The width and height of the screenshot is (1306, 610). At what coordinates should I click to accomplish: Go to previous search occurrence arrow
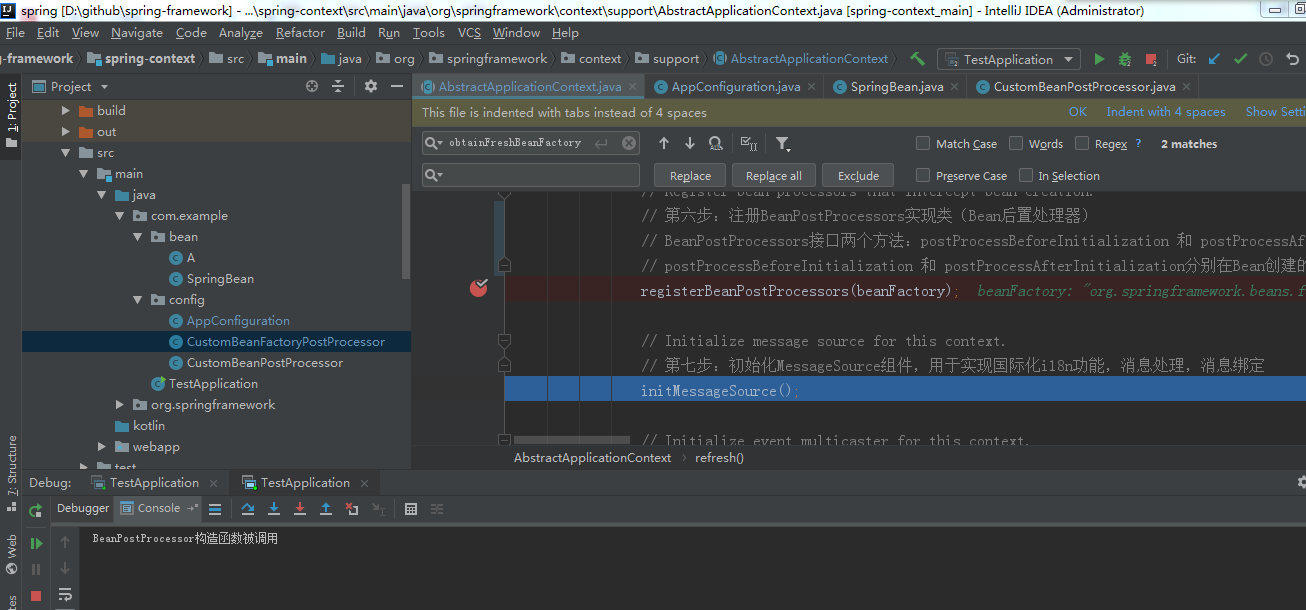(663, 144)
